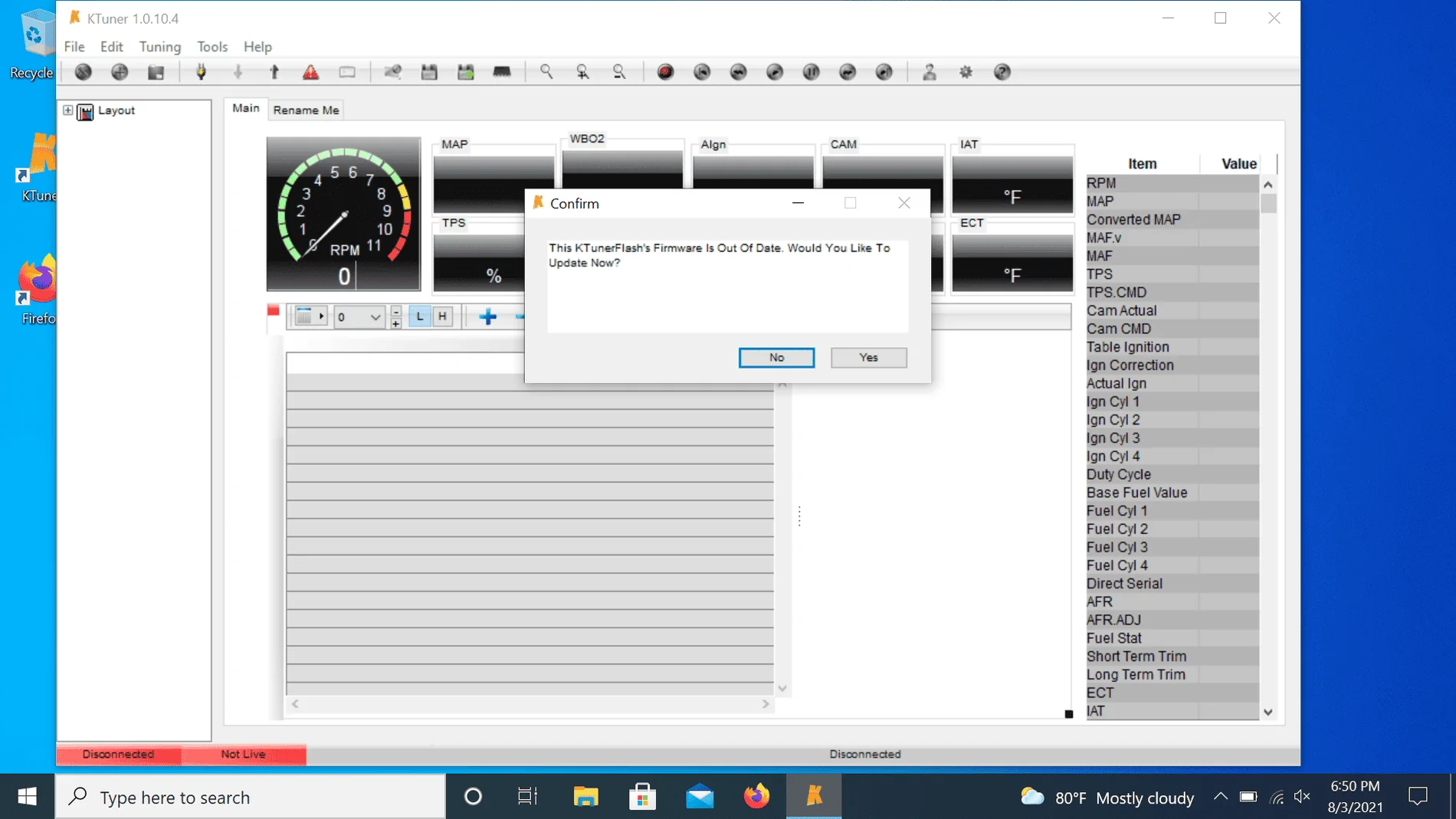Click the magnifier search icon in toolbar
The height and width of the screenshot is (819, 1456).
pos(546,72)
